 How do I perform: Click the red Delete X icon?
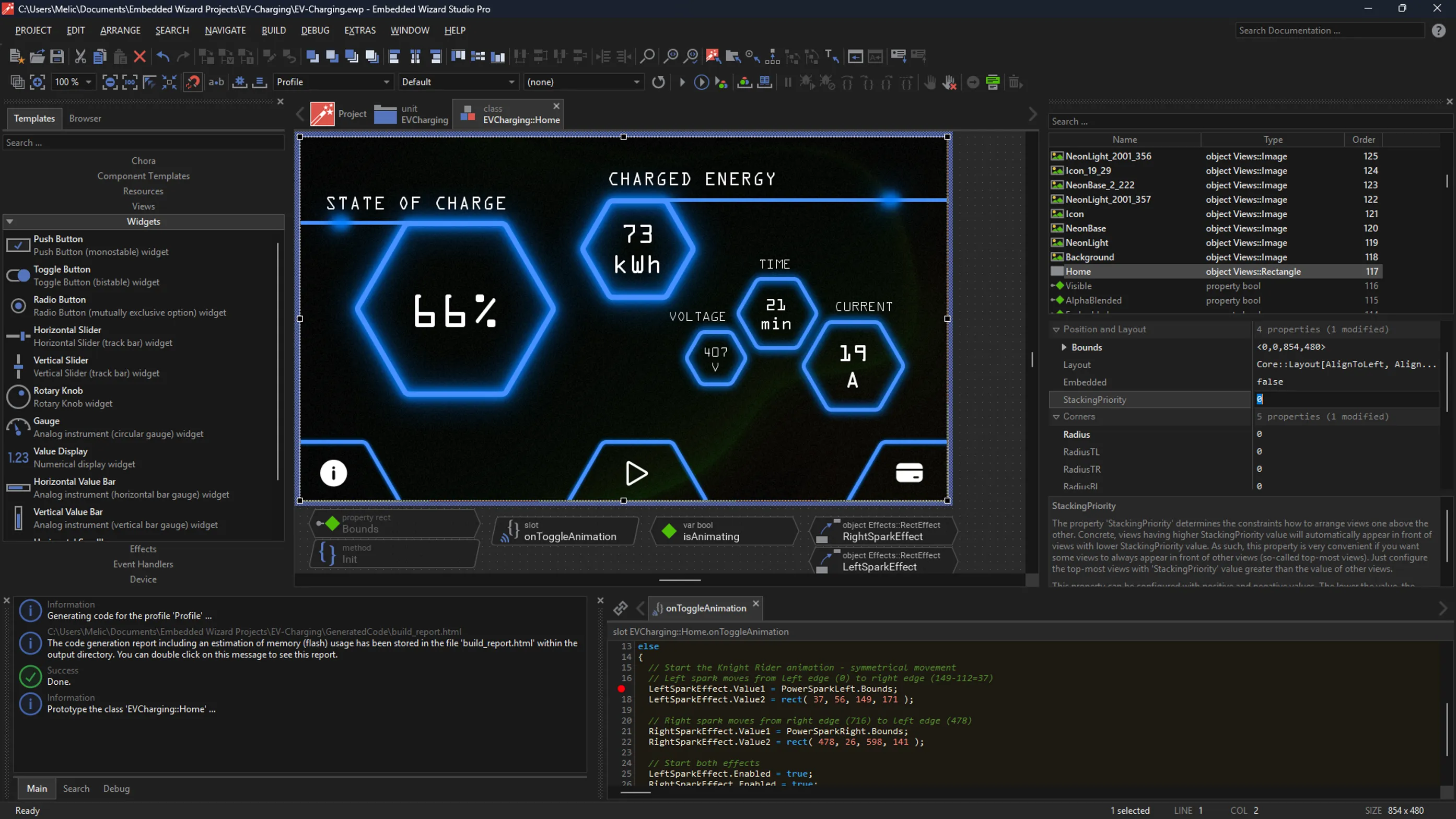[x=139, y=56]
